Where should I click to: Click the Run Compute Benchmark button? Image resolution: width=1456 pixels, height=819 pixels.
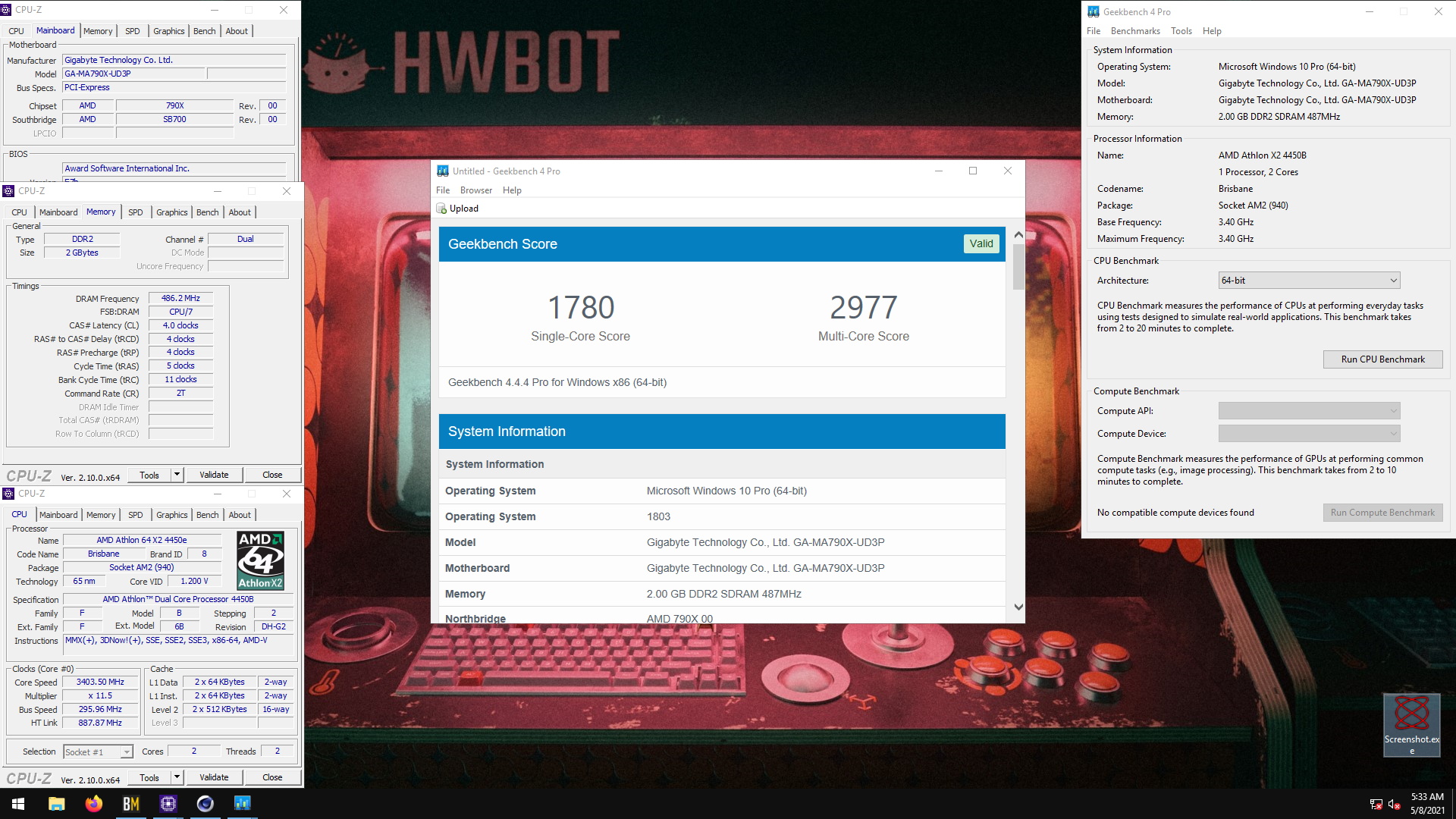coord(1382,513)
